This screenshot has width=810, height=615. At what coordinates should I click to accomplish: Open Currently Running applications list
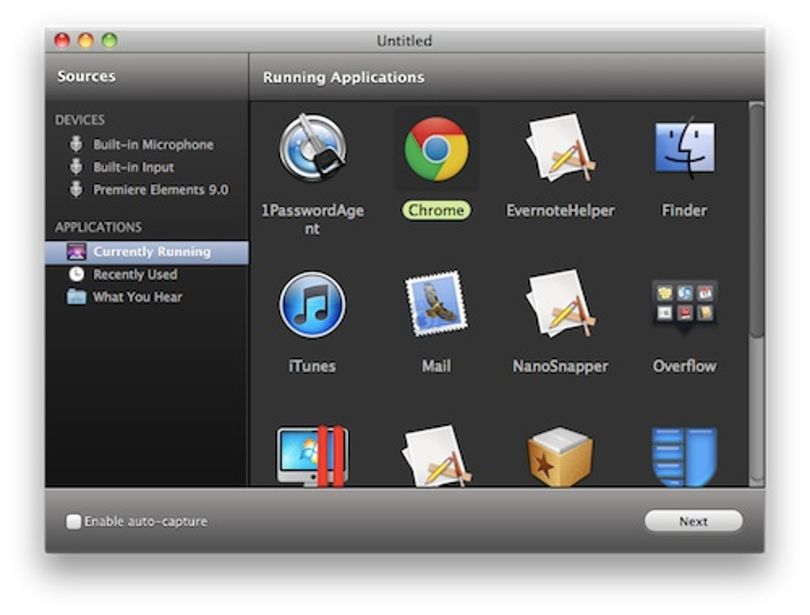click(147, 253)
